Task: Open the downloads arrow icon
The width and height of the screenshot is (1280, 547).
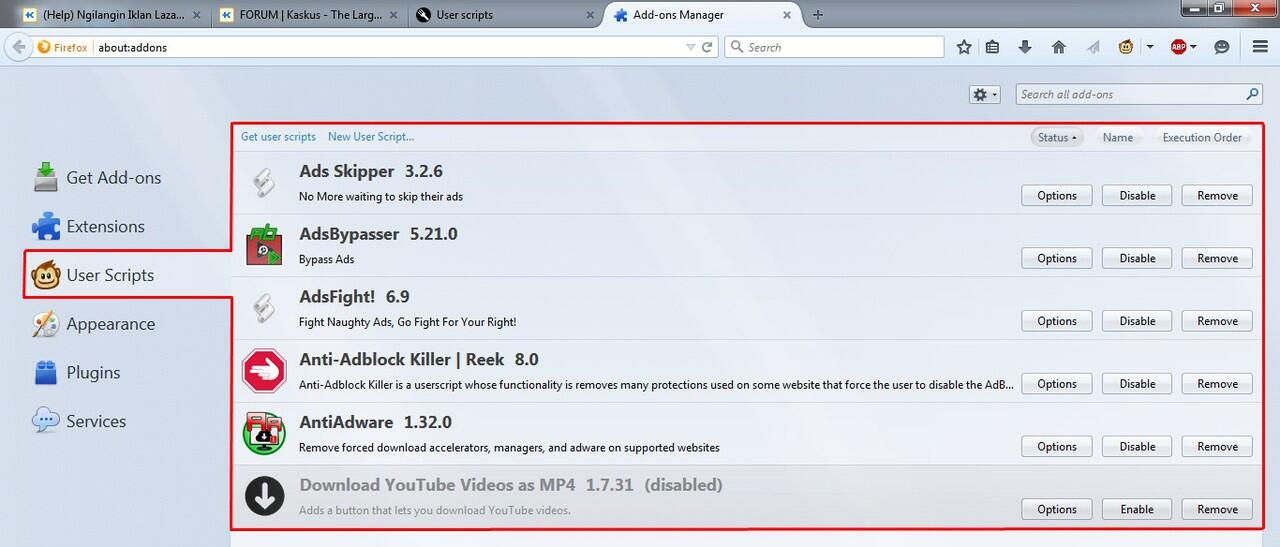Action: tap(1025, 47)
